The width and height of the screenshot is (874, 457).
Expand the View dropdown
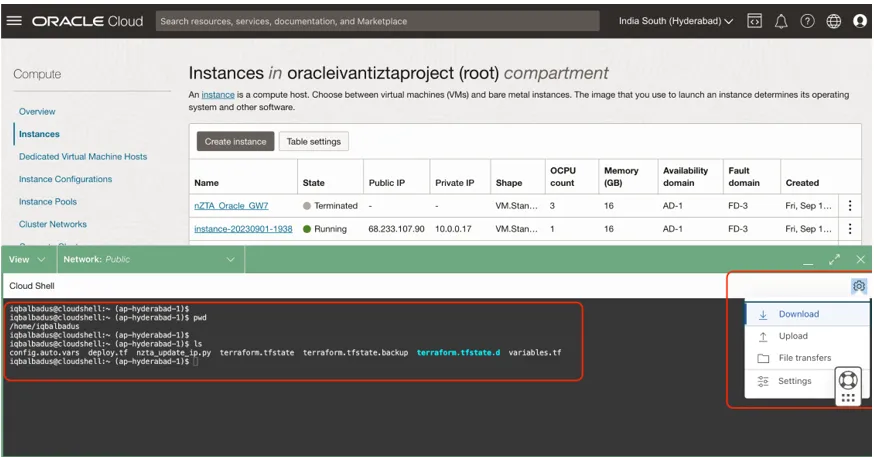(27, 259)
